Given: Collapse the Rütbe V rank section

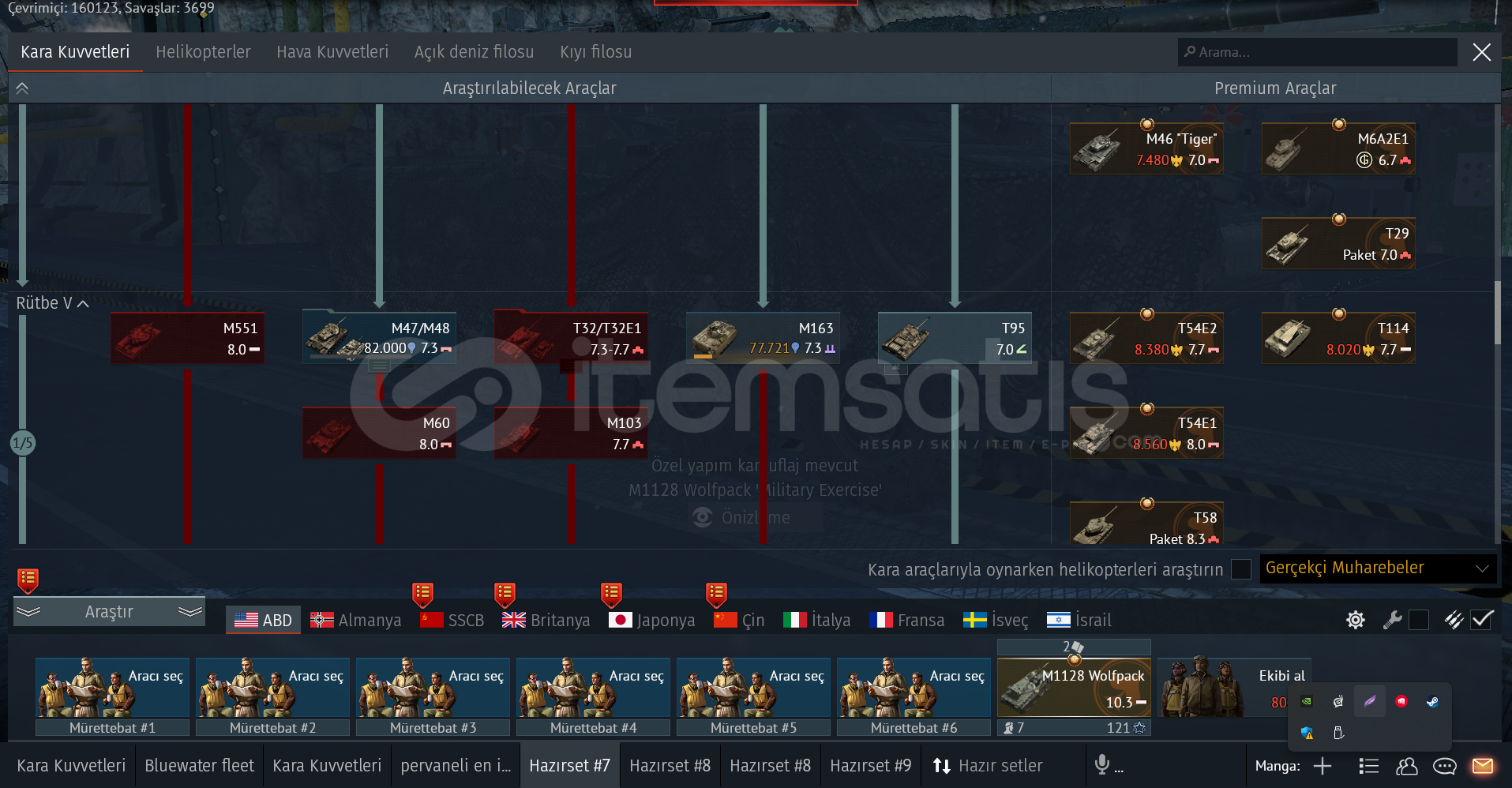Looking at the screenshot, I should pyautogui.click(x=52, y=303).
